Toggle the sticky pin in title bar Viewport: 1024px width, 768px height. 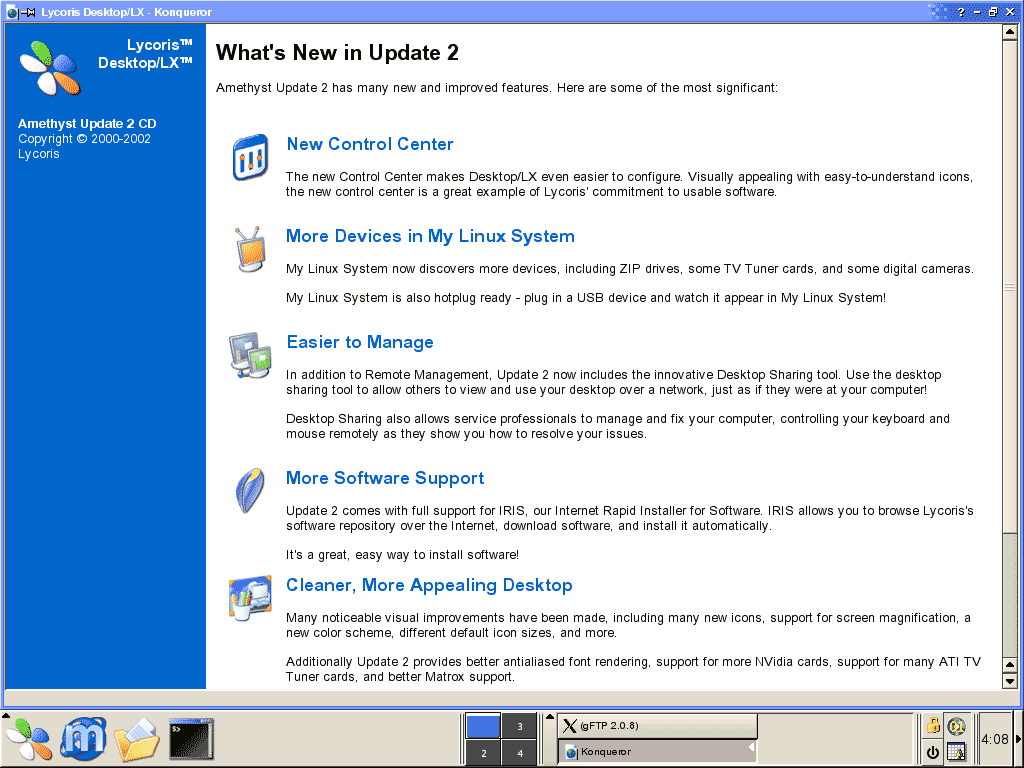(x=29, y=12)
